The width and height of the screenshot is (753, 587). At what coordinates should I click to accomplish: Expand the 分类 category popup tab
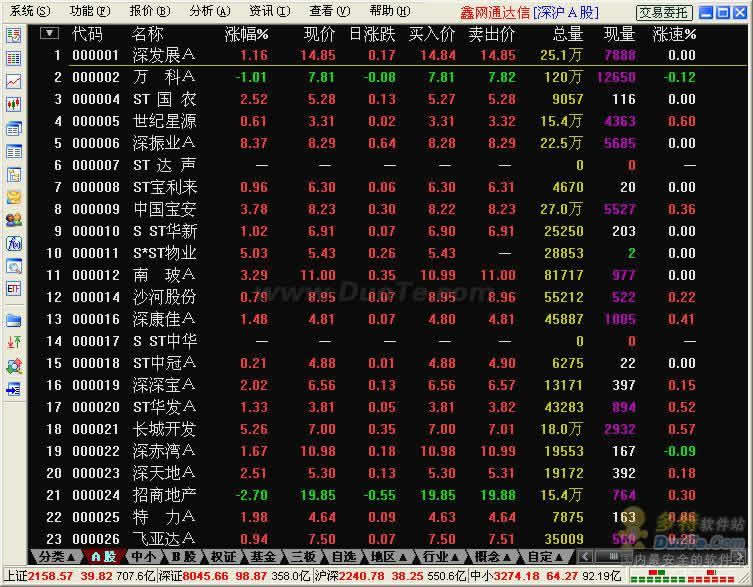click(56, 556)
